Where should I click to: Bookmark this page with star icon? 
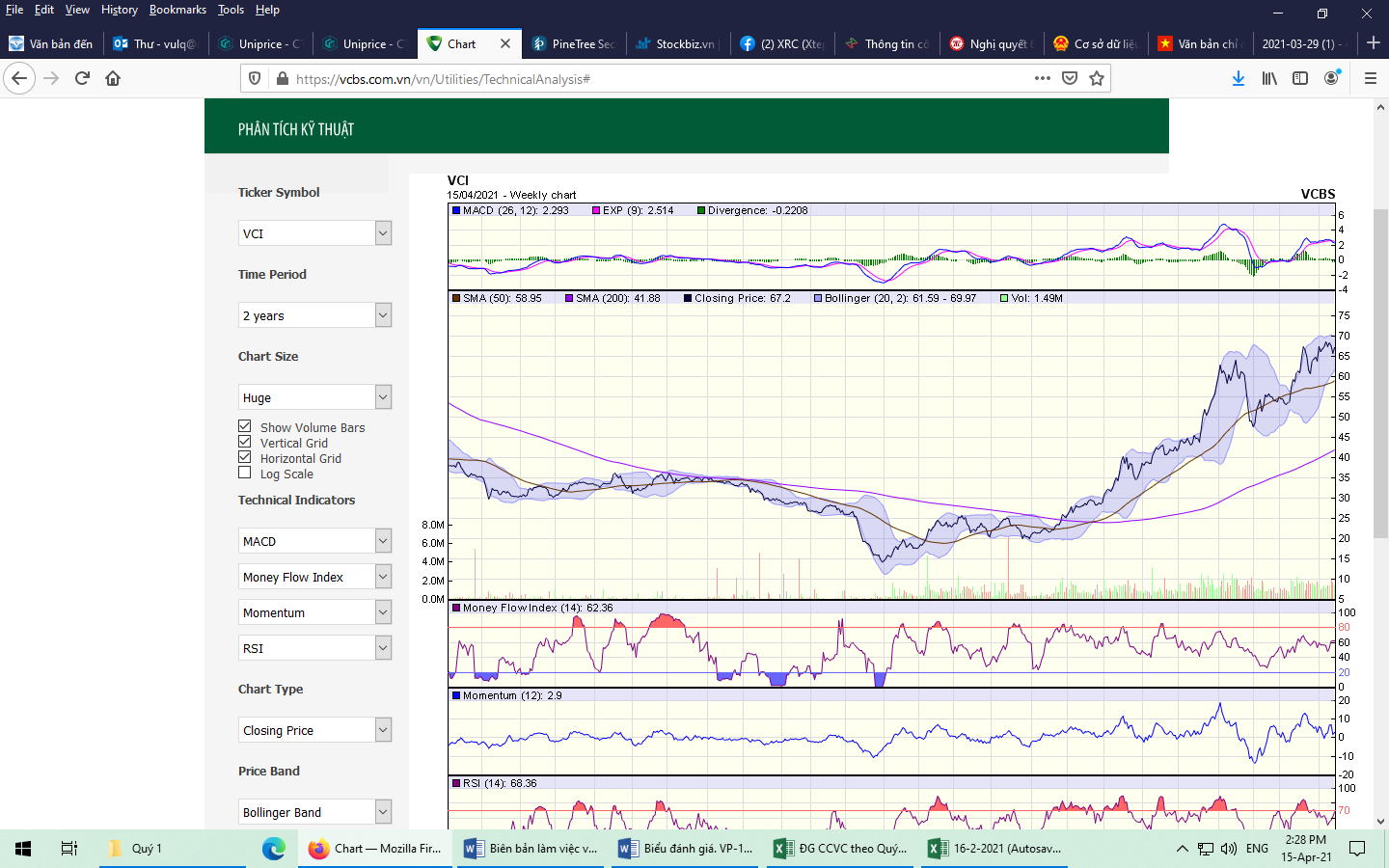(1097, 78)
